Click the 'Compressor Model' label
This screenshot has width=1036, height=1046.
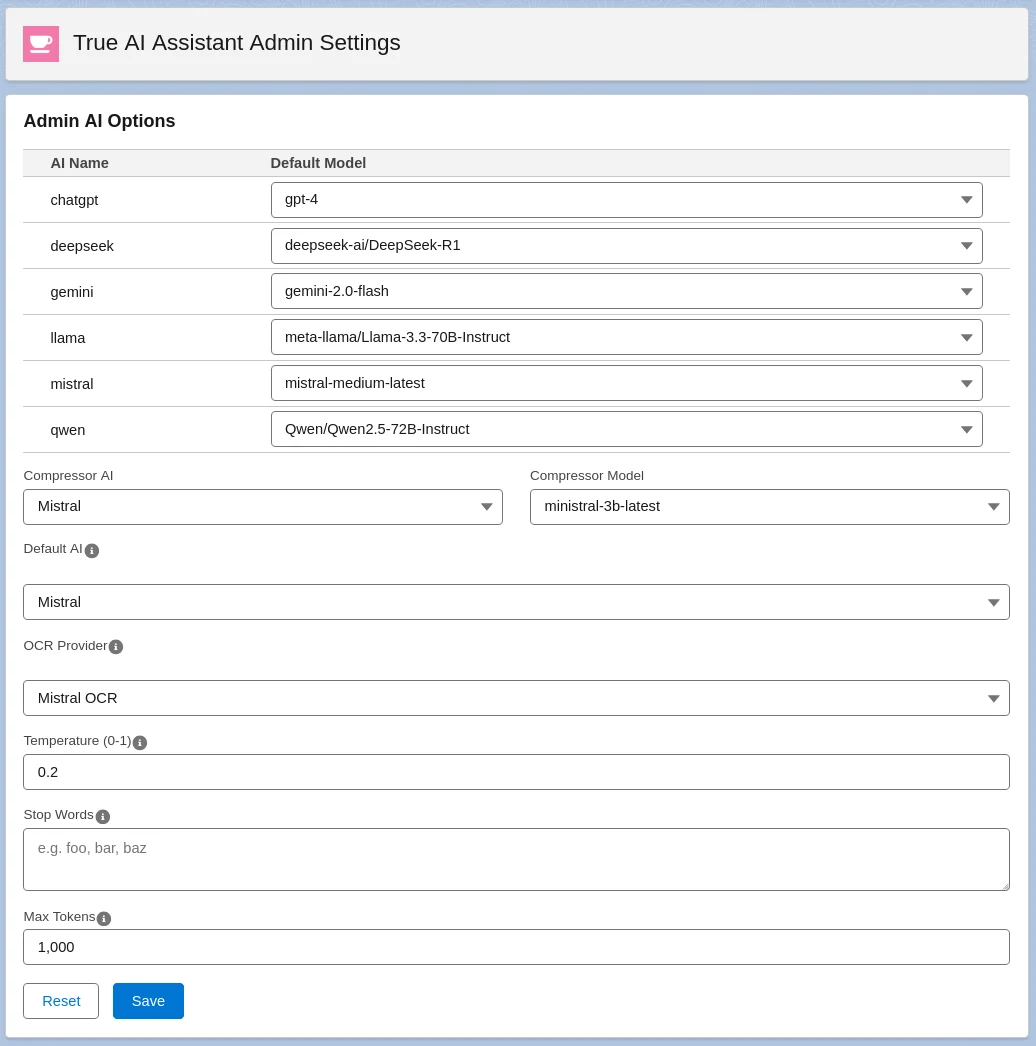point(587,476)
